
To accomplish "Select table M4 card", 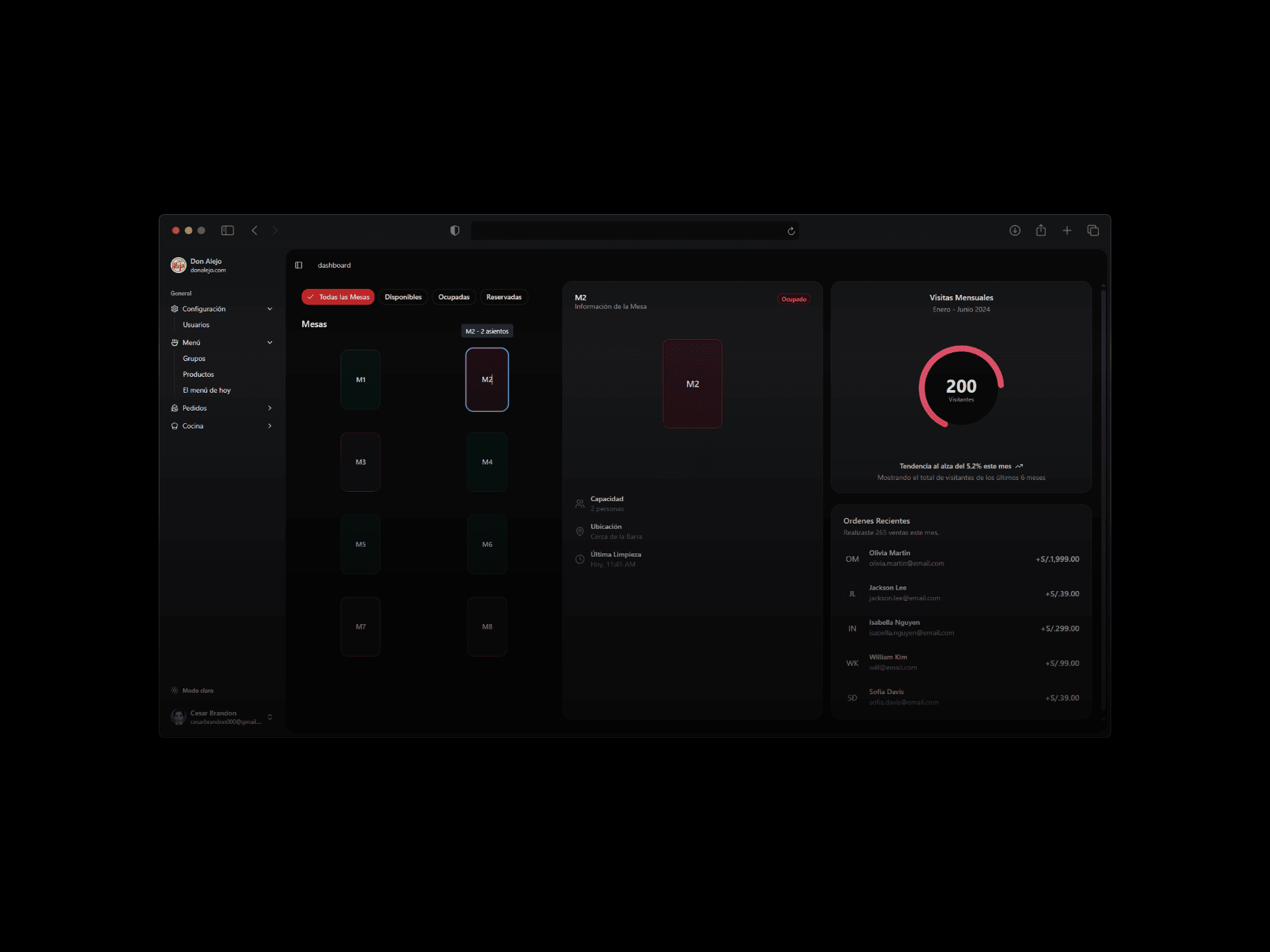I will coord(487,462).
